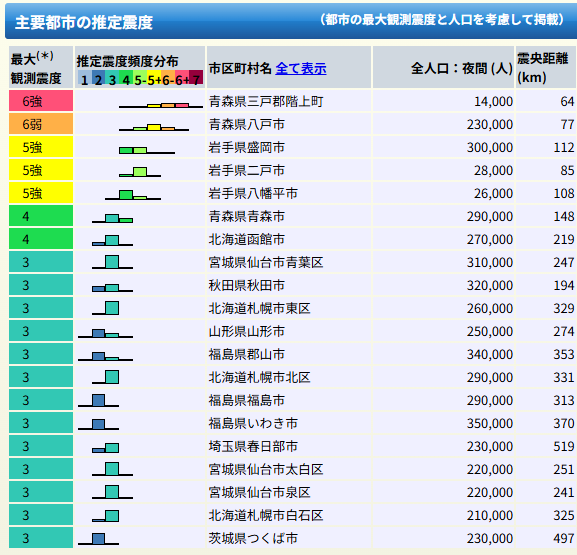Click intensity 3 cell for 秋田県秋田市
This screenshot has width=577, height=555.
pos(41,285)
